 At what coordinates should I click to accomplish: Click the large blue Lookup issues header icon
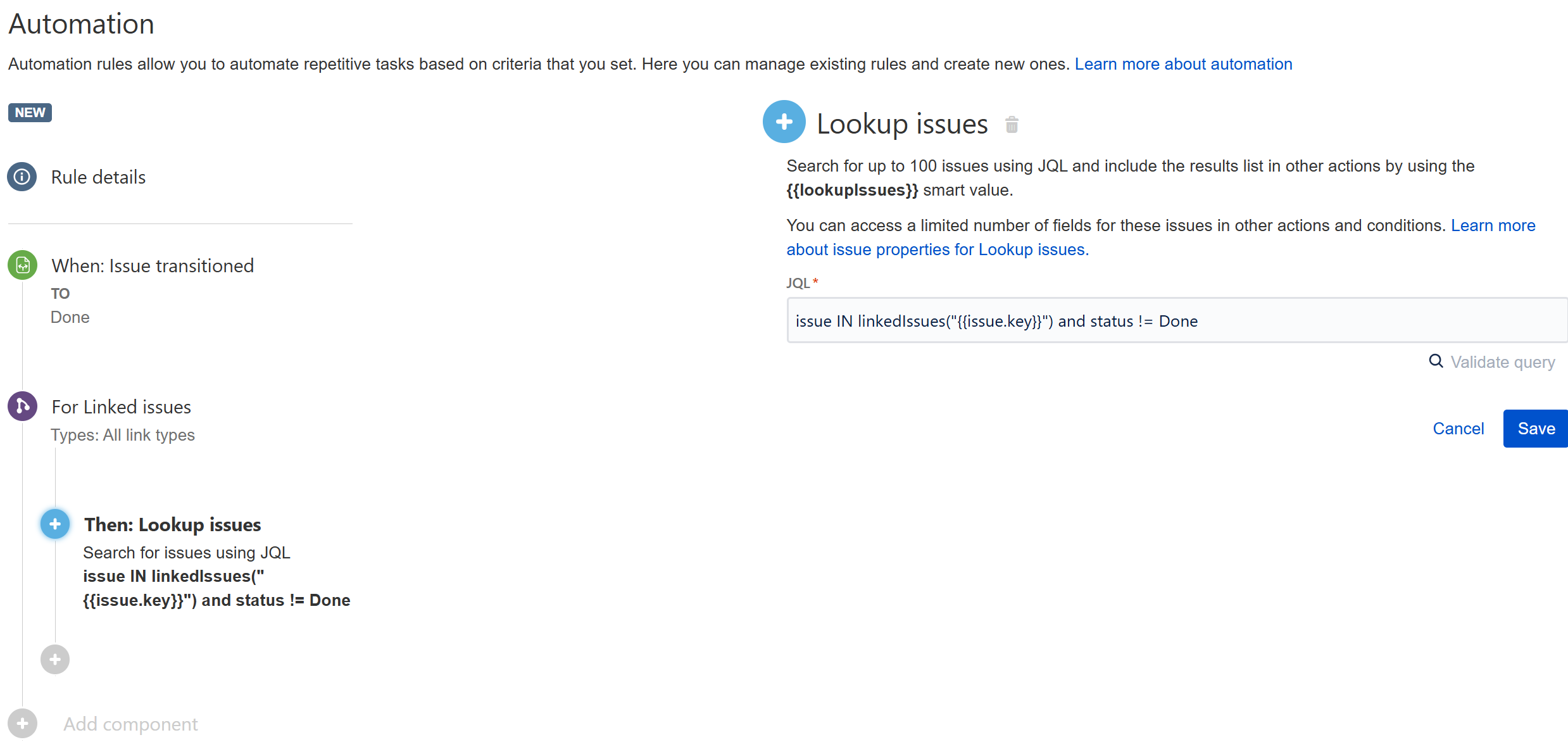click(784, 122)
